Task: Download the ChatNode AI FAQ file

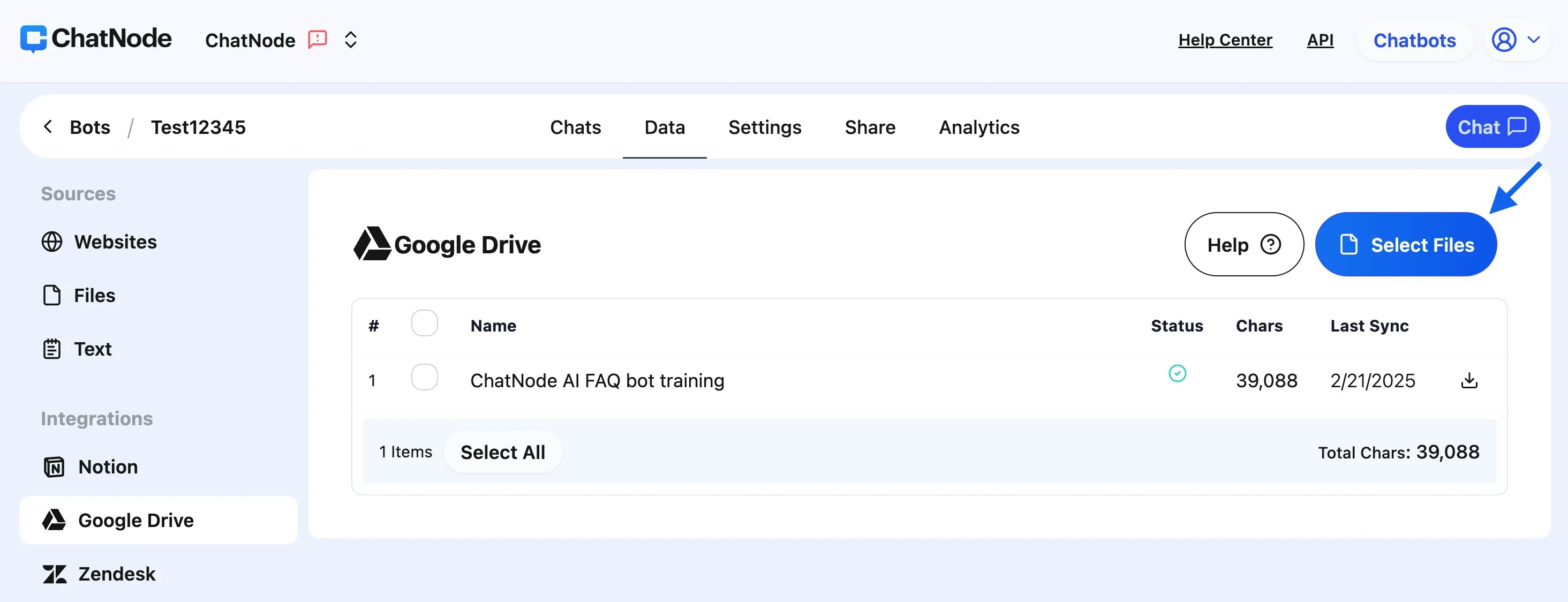Action: coord(1469,380)
